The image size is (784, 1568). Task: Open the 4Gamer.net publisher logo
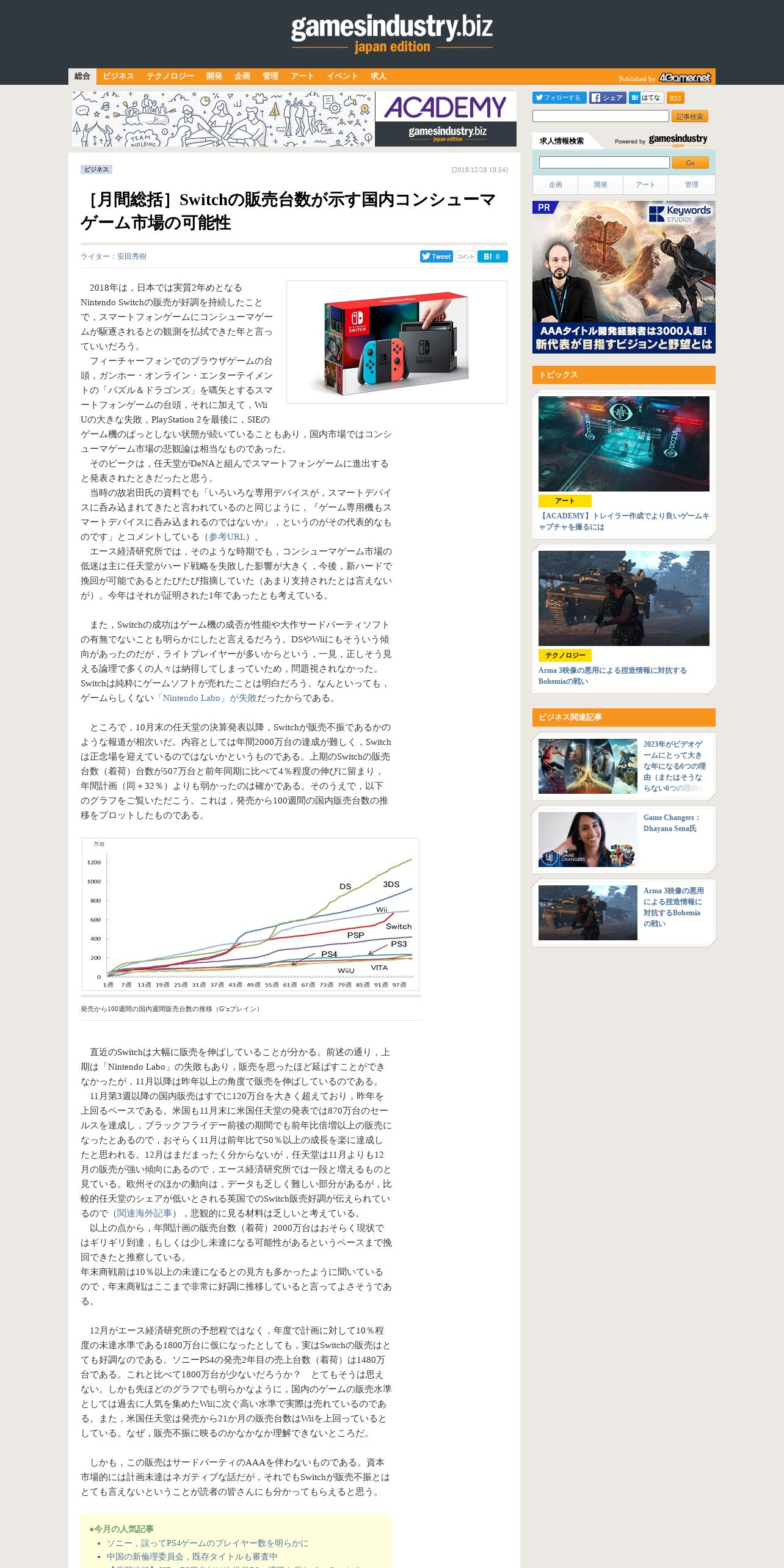click(x=684, y=78)
